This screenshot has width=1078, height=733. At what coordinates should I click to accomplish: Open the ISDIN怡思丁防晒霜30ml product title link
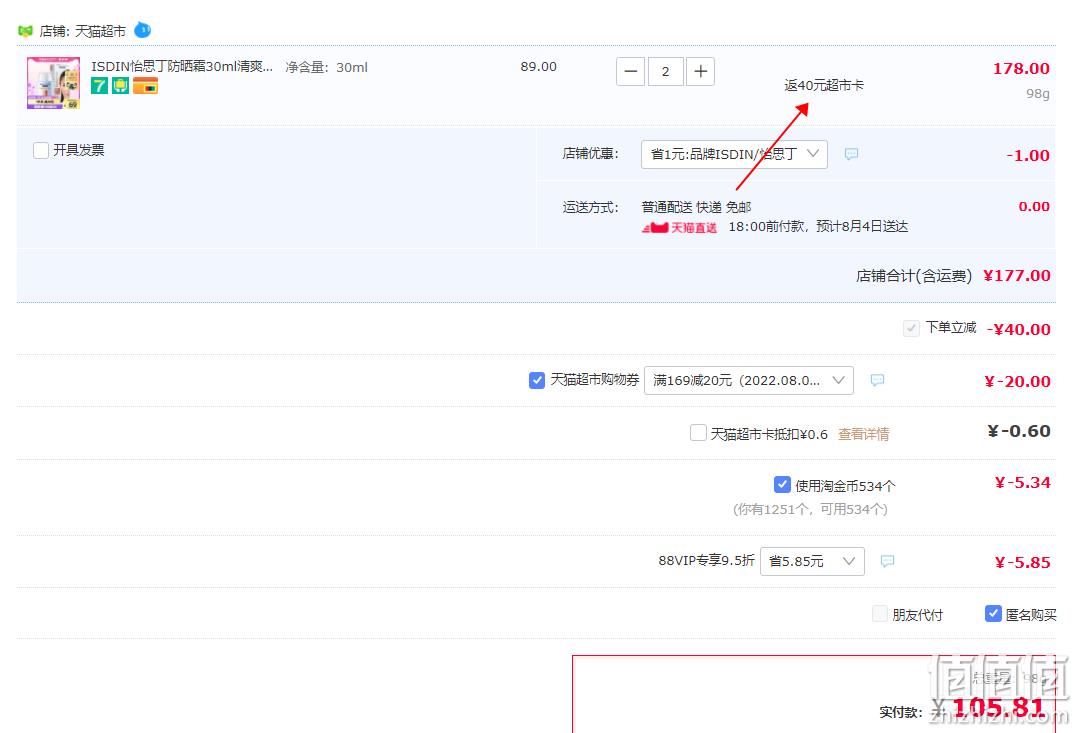(182, 67)
